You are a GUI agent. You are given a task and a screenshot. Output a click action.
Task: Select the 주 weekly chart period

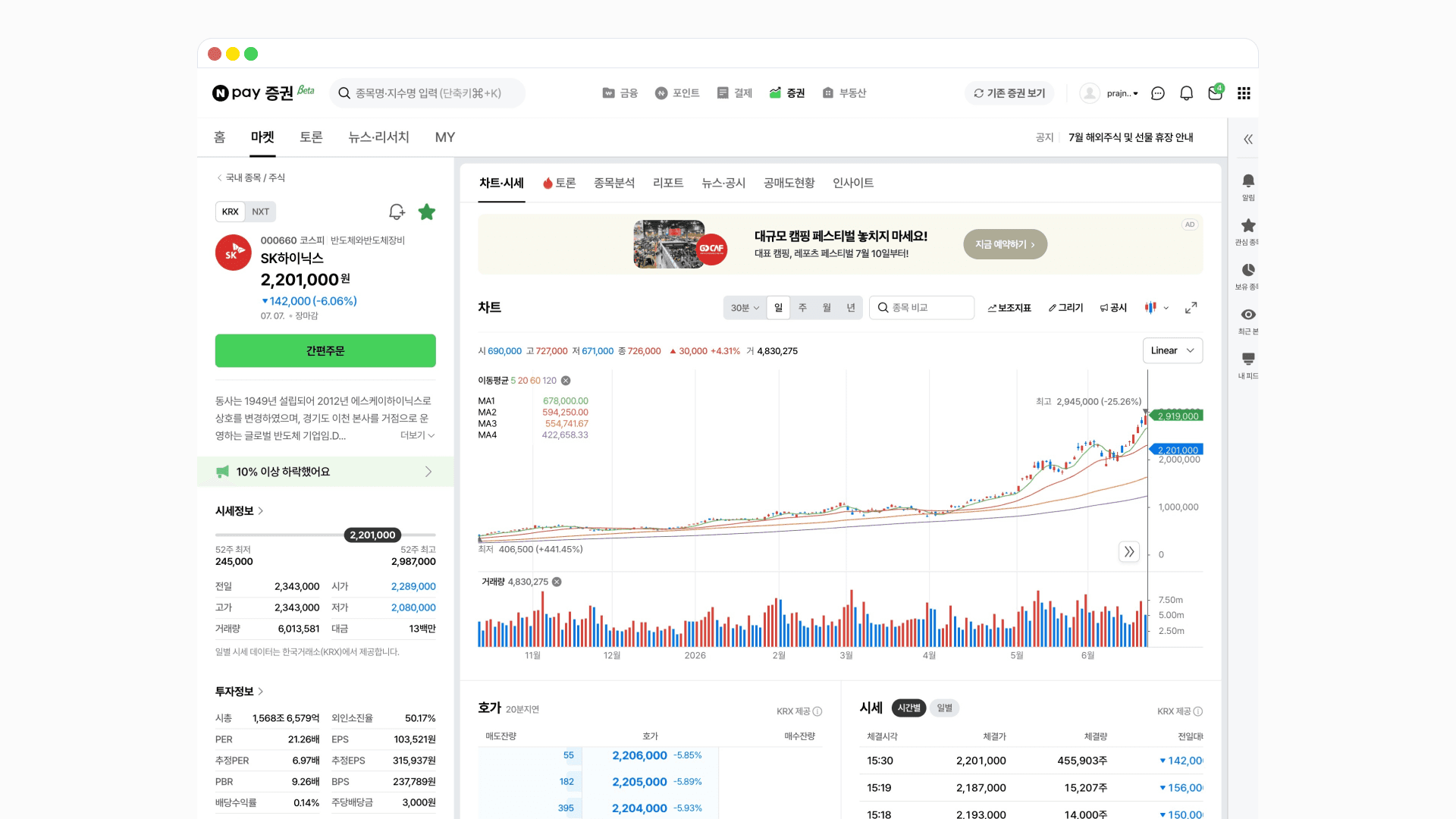tap(802, 307)
